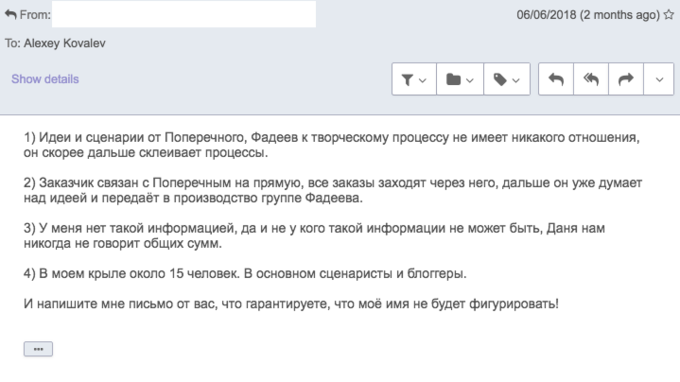
Task: Expand trimmed content with the ellipsis button
Action: click(x=38, y=349)
